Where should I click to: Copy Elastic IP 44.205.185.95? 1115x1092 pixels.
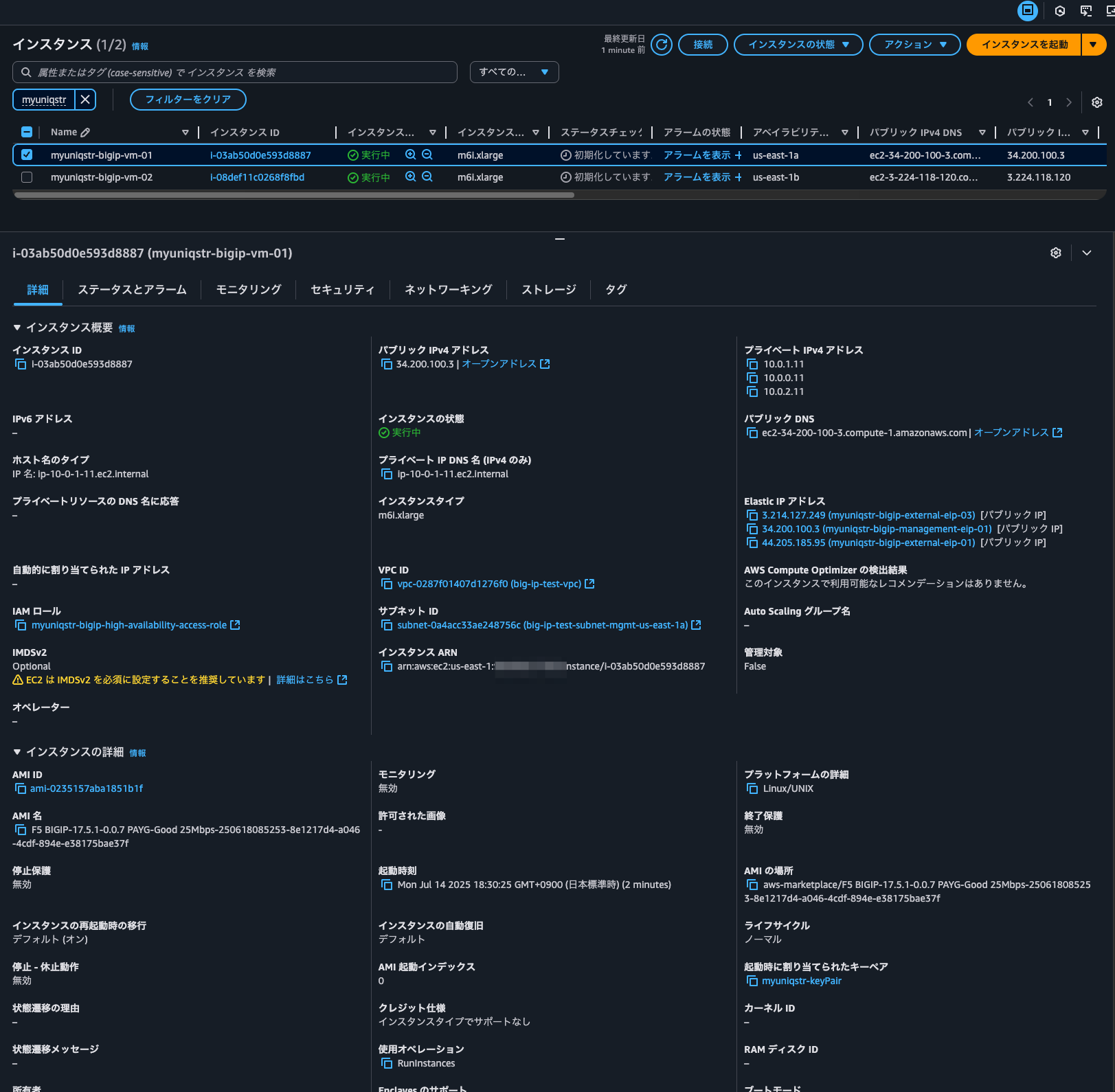point(752,543)
